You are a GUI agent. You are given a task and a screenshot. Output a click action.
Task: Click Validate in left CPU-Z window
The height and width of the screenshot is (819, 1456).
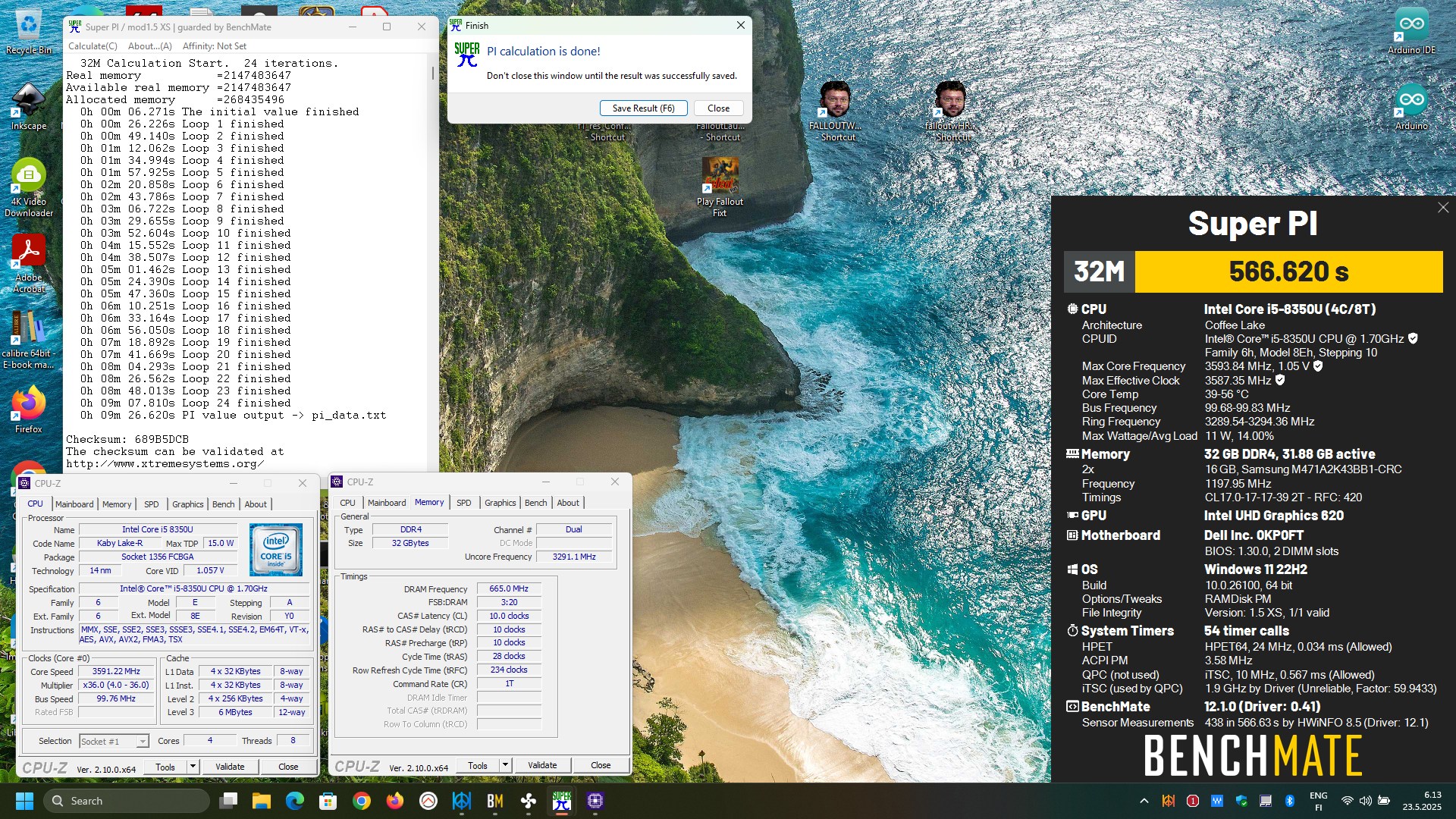click(x=230, y=767)
